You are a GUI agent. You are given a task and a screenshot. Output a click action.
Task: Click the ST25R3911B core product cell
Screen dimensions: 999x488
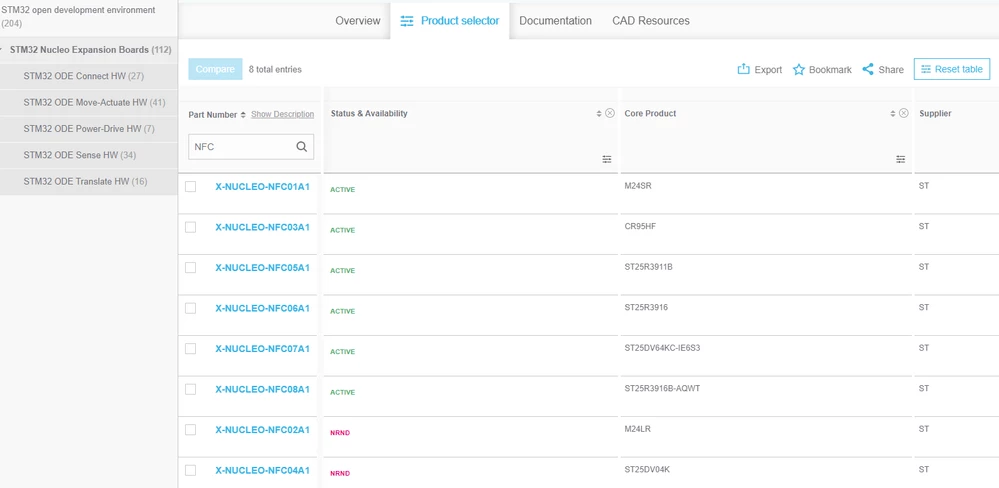(x=648, y=267)
